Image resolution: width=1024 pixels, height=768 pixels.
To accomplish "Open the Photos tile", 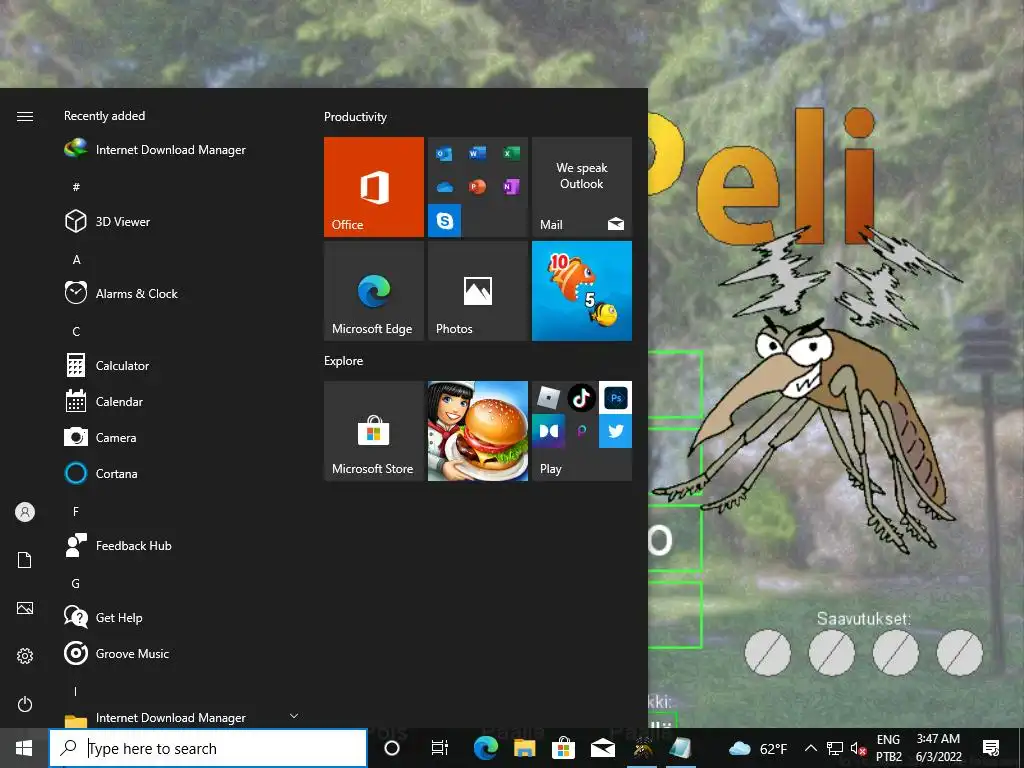I will tap(478, 291).
